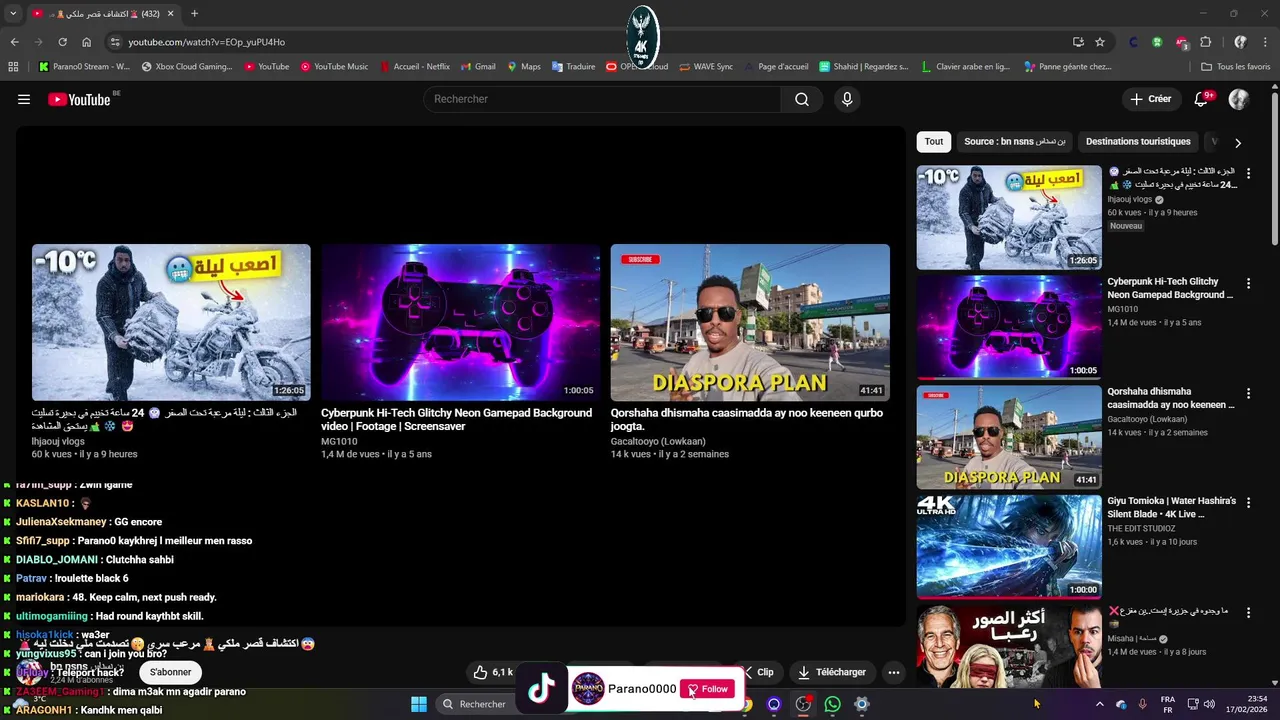The image size is (1280, 720).
Task: Open the -10°C snow motorcycle endscreen thumbnail
Action: click(x=171, y=322)
